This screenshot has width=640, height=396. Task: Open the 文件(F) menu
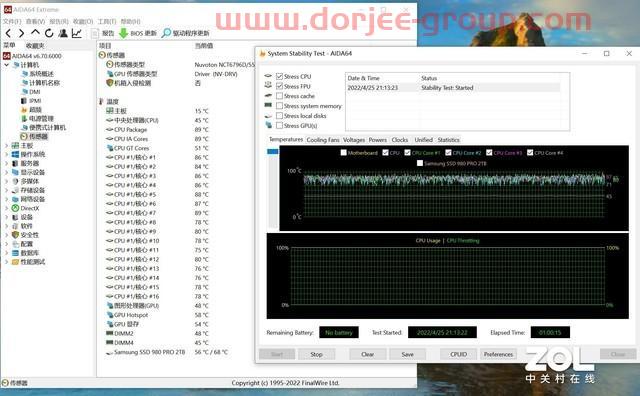[x=12, y=21]
